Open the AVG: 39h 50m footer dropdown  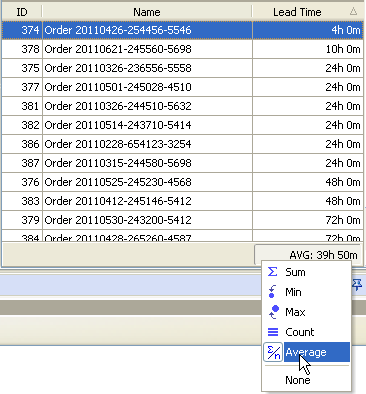click(308, 255)
